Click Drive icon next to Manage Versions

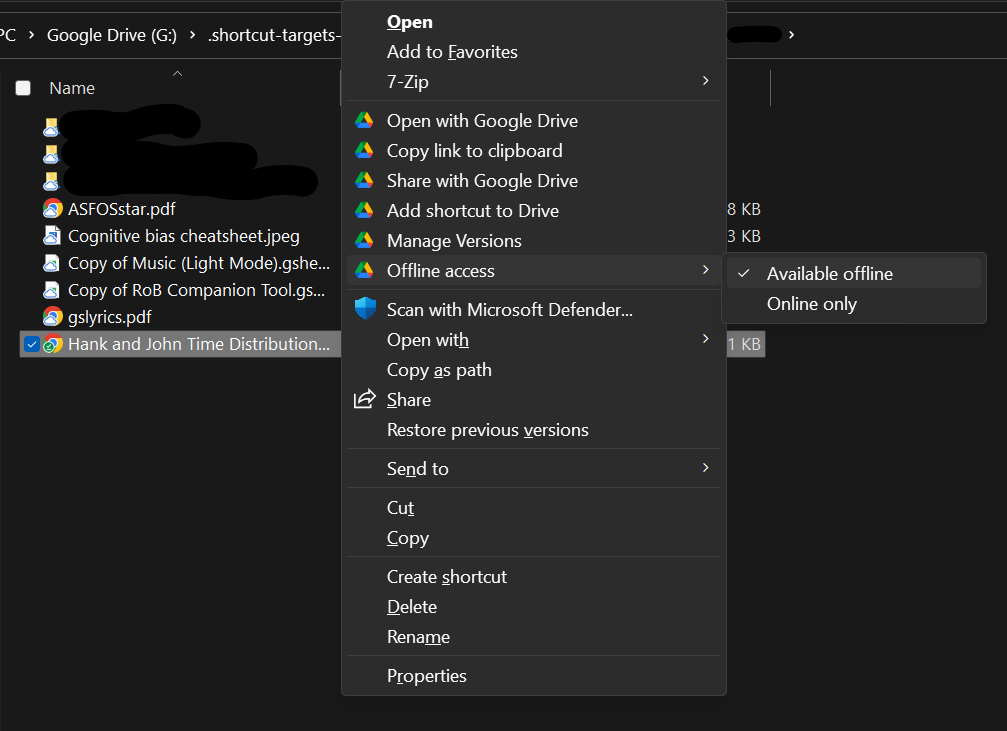(x=364, y=241)
